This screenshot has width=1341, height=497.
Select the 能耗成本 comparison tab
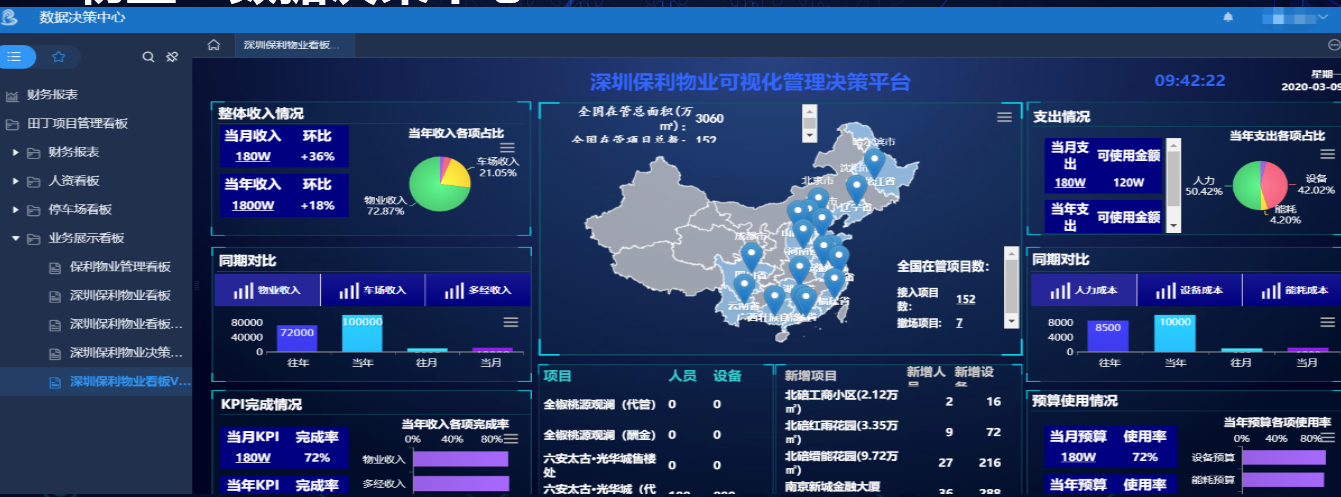tap(1292, 290)
